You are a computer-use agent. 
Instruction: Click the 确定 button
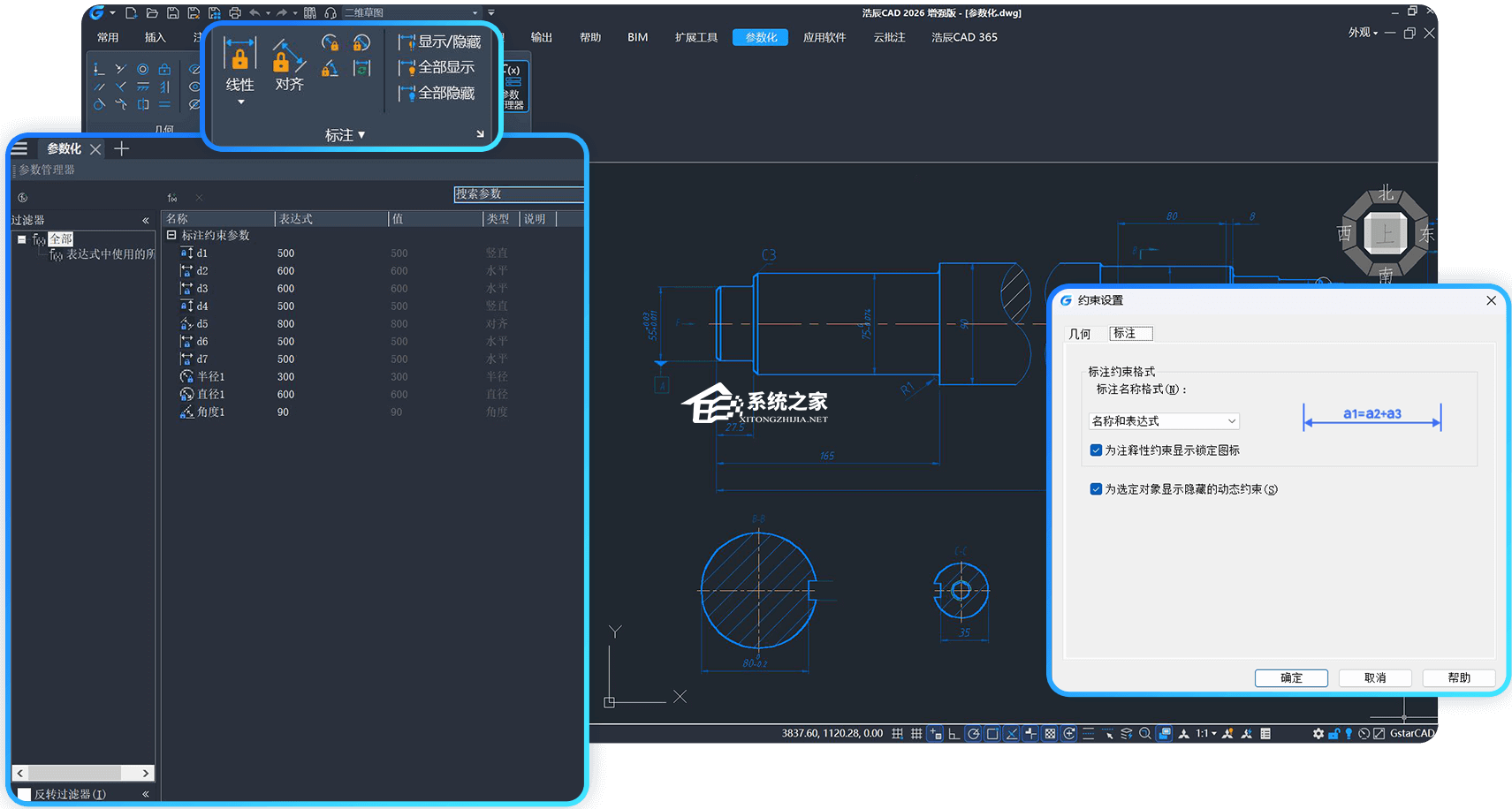click(1290, 677)
